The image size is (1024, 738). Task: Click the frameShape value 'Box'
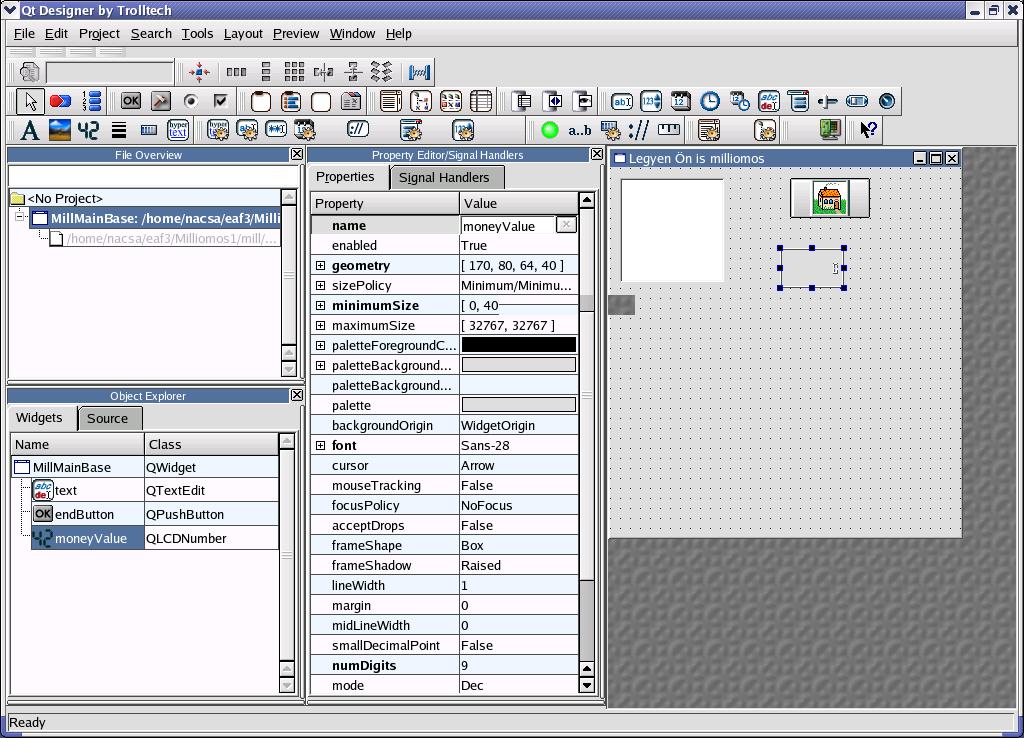tap(519, 545)
